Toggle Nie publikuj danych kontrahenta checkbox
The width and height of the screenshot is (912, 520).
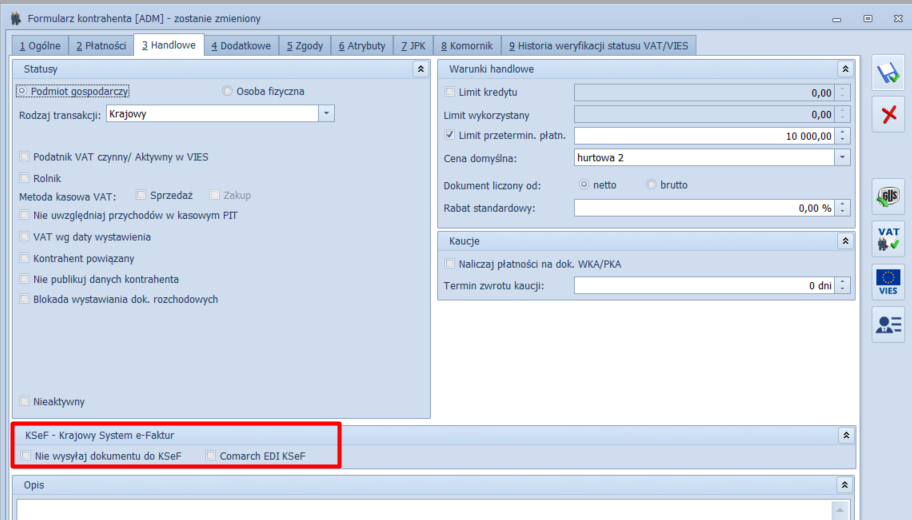(x=24, y=279)
